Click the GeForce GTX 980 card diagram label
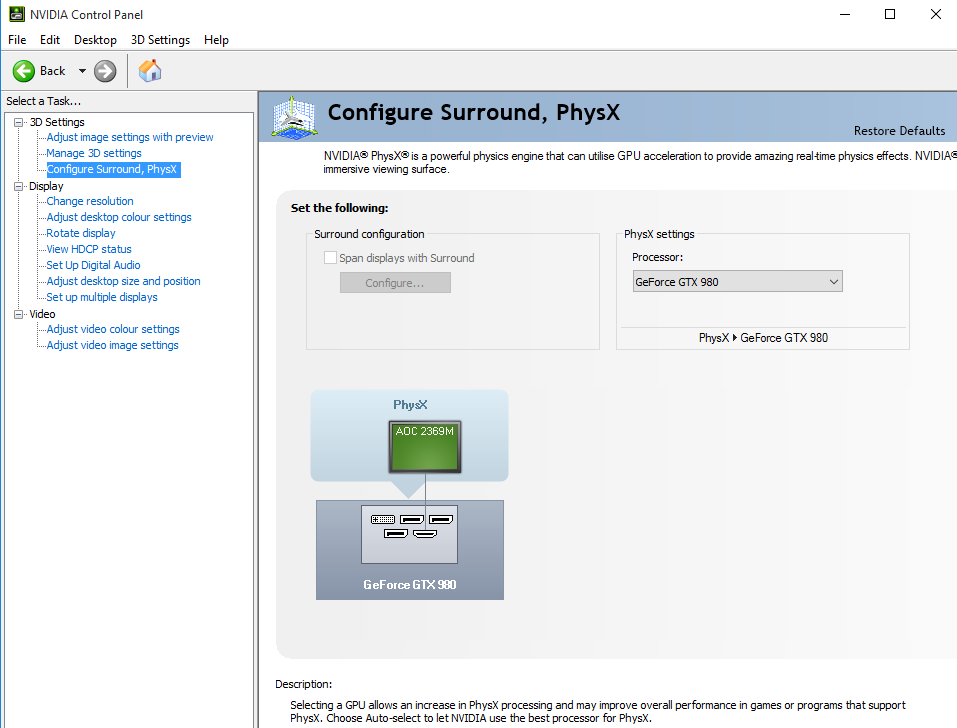 click(410, 585)
